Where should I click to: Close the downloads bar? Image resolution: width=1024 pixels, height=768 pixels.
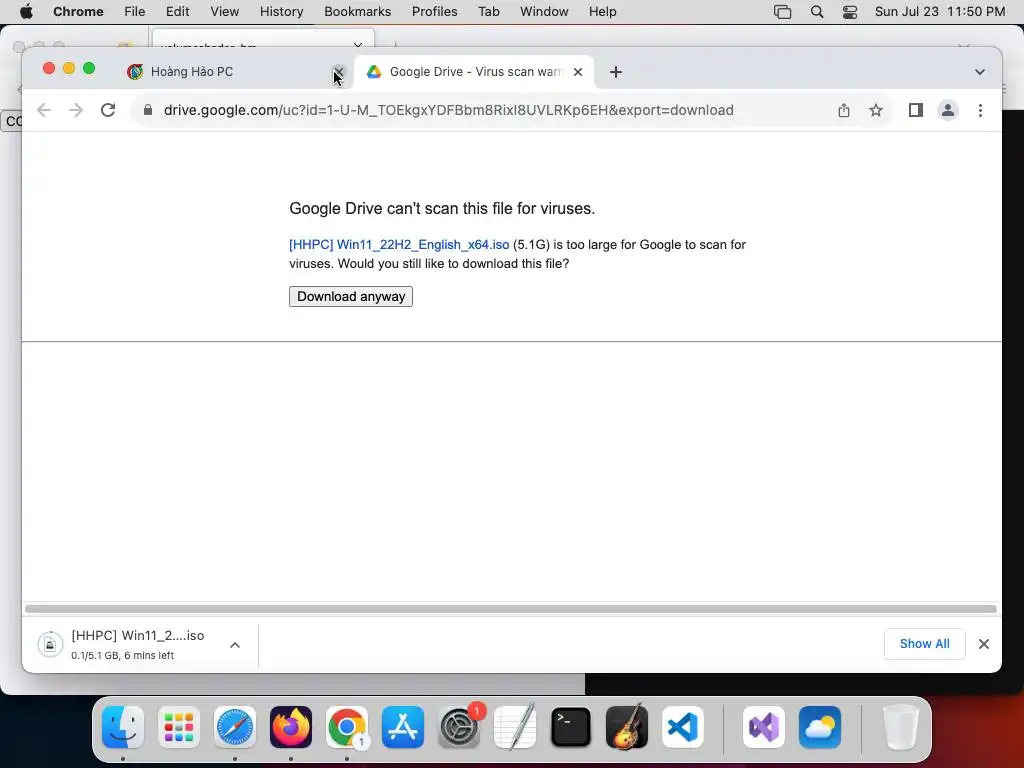tap(984, 644)
